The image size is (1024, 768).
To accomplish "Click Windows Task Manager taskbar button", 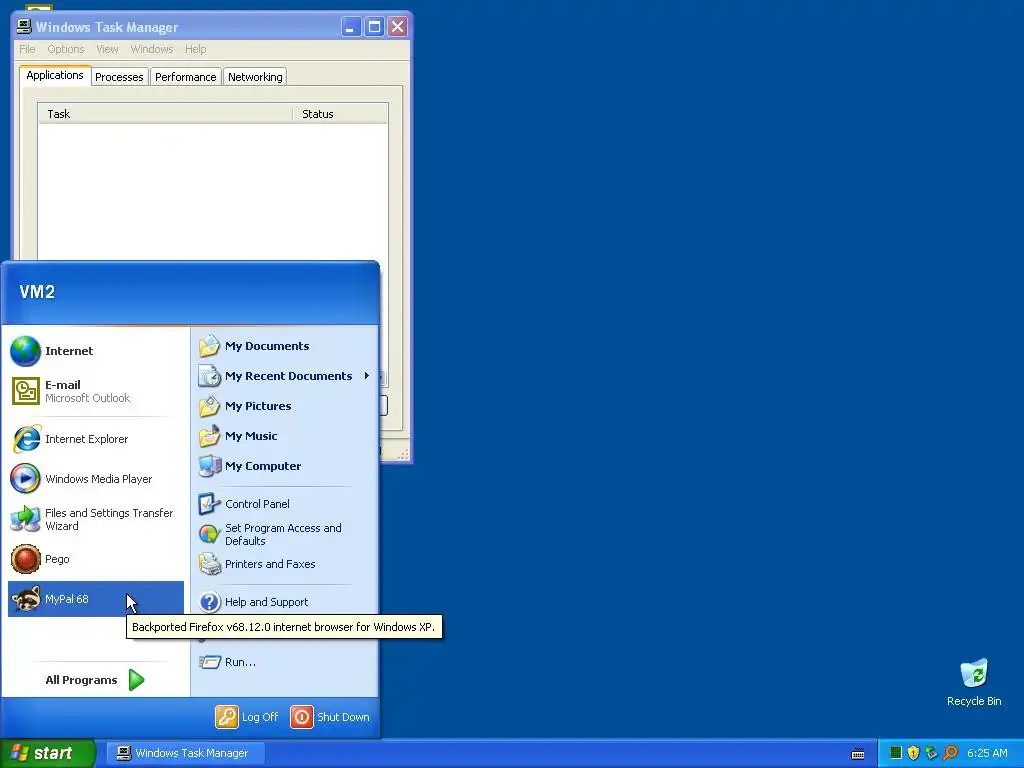I will [x=185, y=753].
